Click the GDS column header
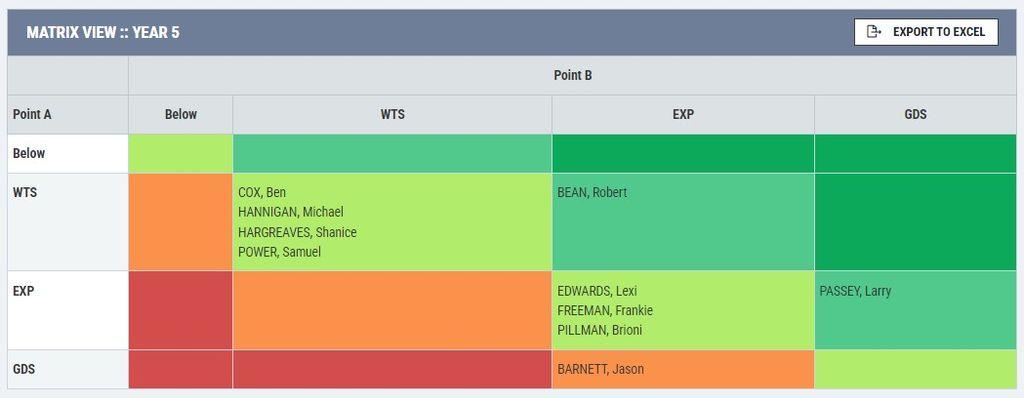Image resolution: width=1024 pixels, height=398 pixels. [x=916, y=114]
